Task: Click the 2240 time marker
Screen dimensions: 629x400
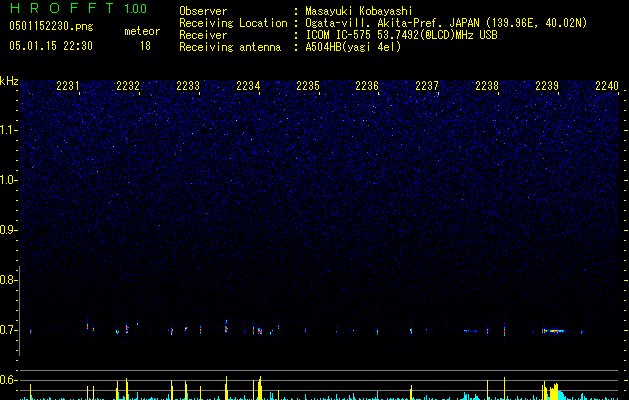Action: (x=607, y=86)
